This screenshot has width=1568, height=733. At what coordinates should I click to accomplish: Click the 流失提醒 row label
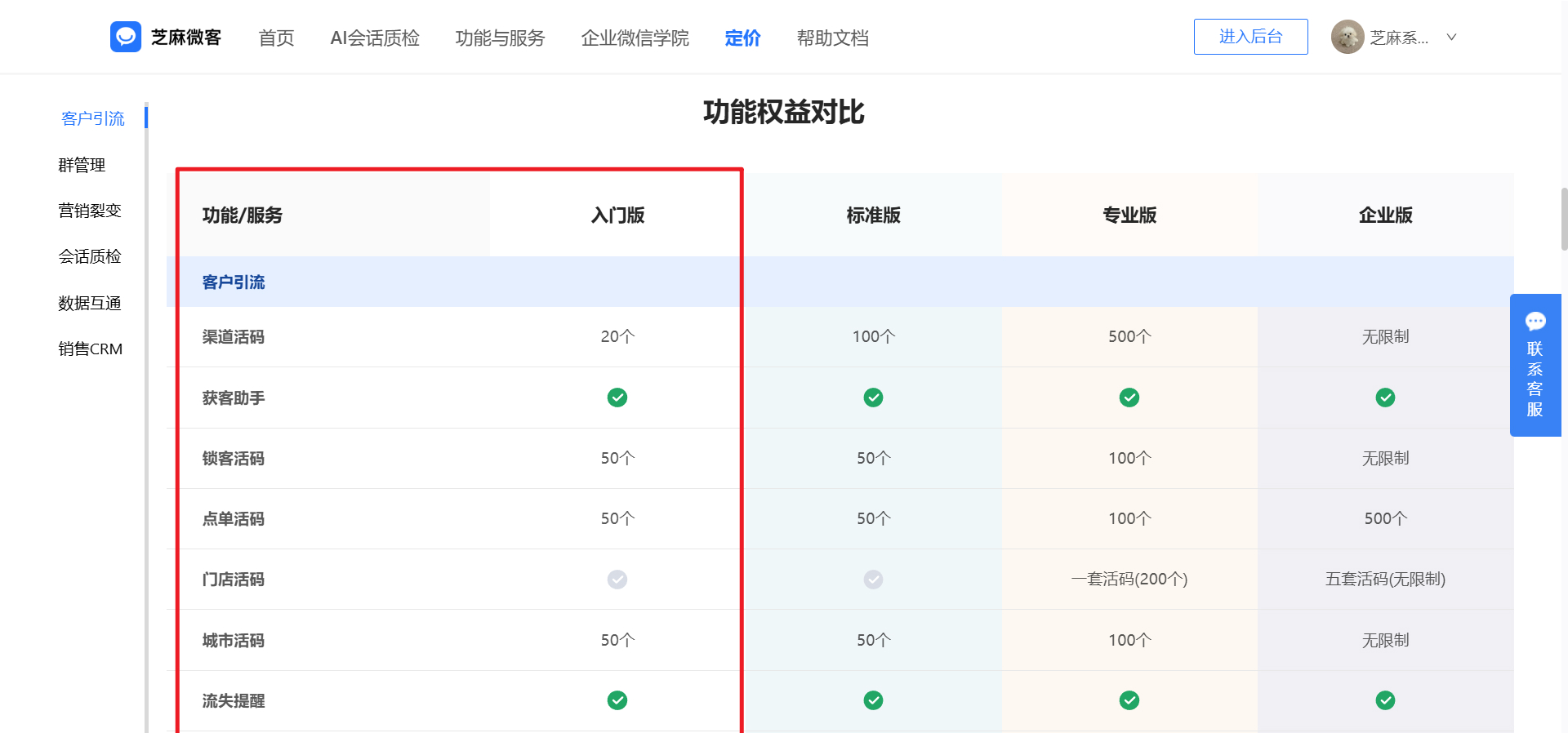[x=234, y=700]
